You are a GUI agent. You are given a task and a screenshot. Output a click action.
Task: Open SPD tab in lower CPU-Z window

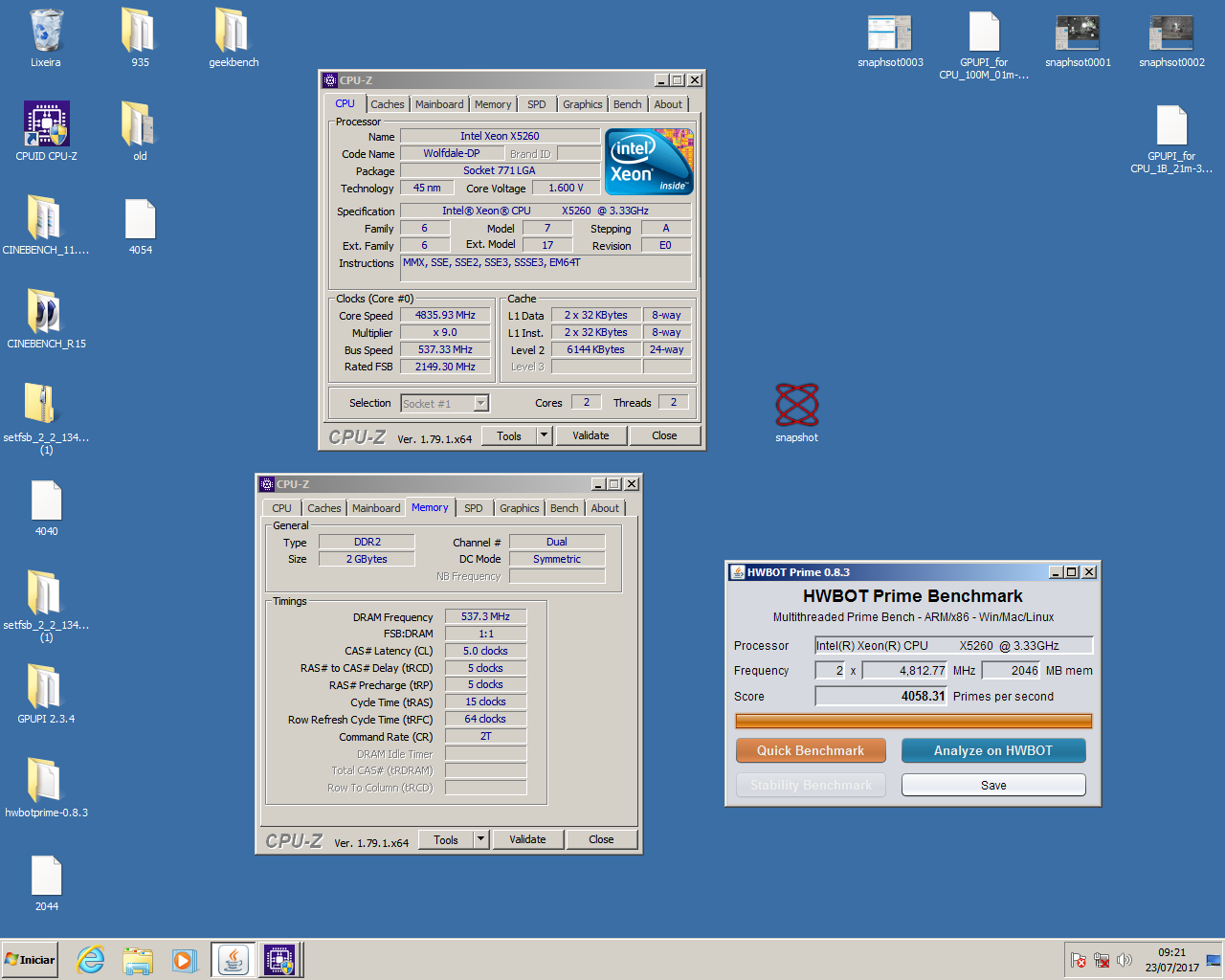(x=474, y=508)
